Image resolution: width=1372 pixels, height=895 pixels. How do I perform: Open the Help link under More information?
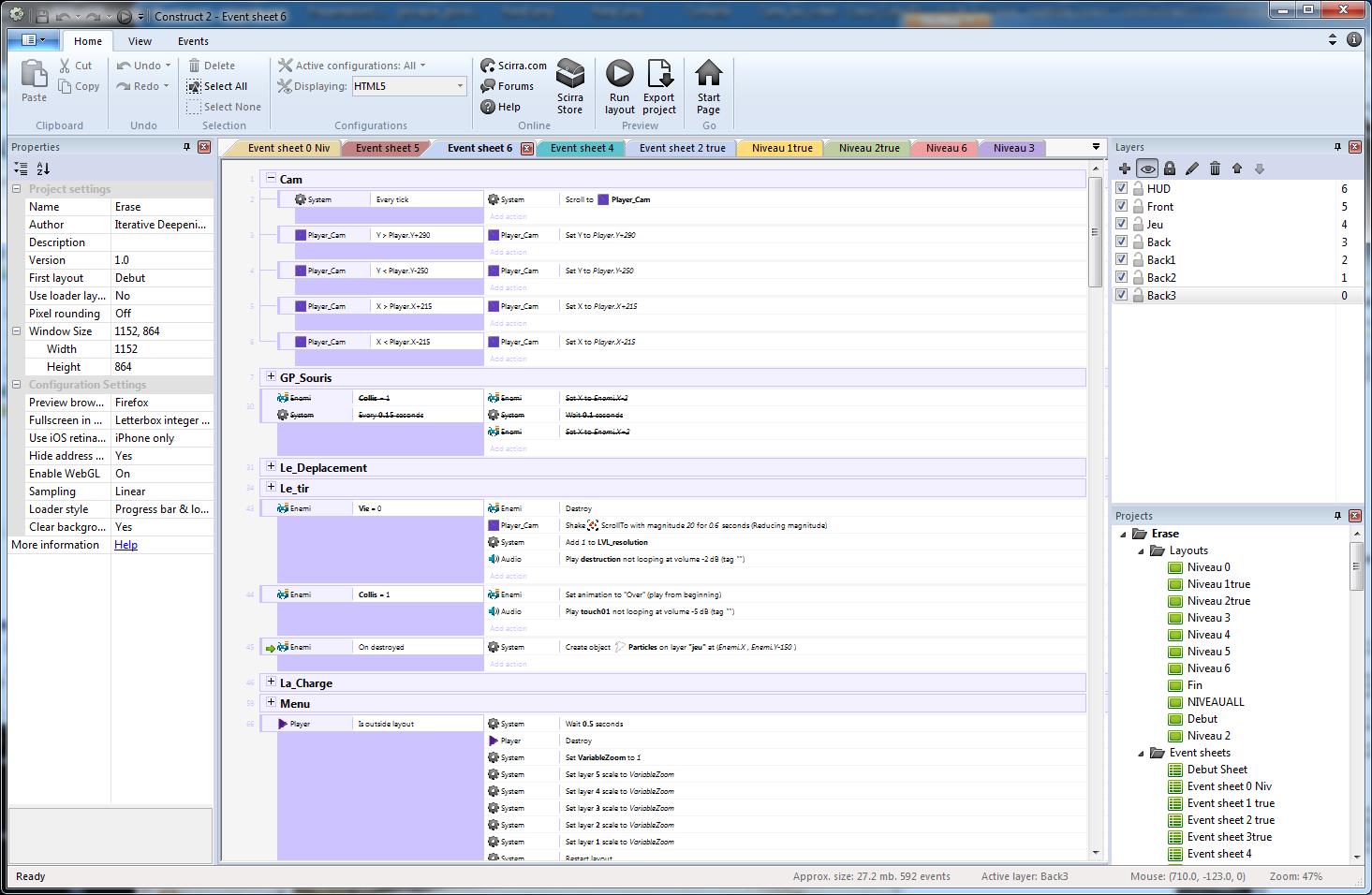[x=125, y=545]
